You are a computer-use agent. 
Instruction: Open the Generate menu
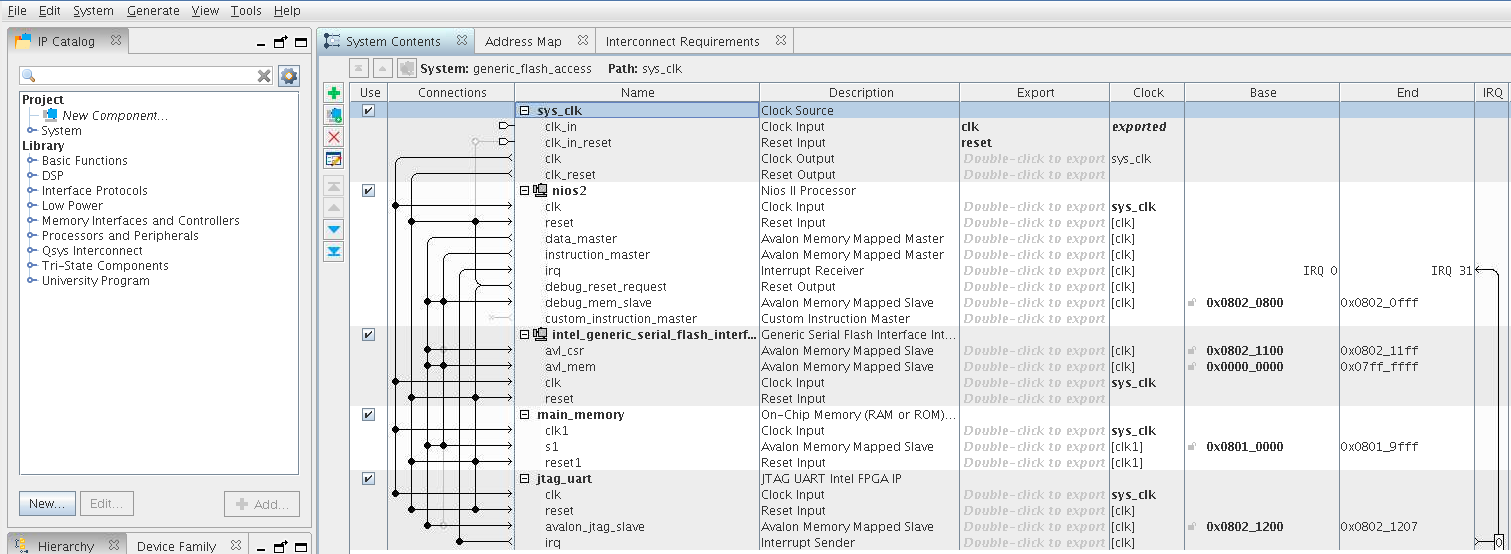[x=153, y=11]
